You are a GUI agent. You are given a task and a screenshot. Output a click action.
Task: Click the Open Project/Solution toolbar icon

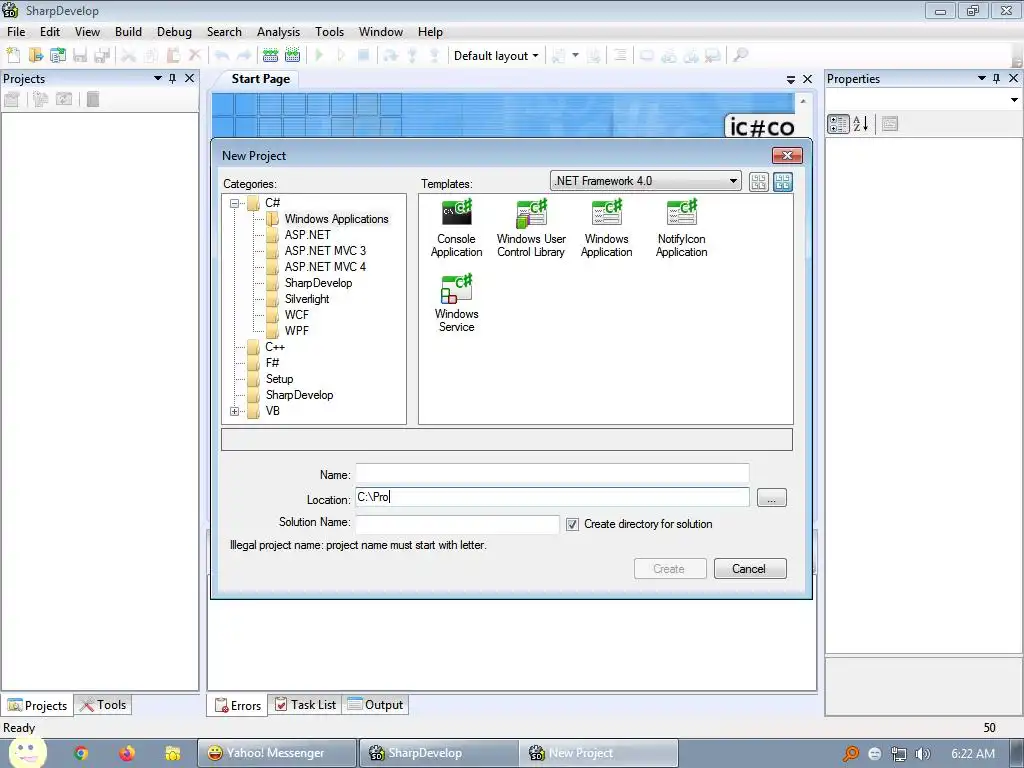[x=57, y=56]
